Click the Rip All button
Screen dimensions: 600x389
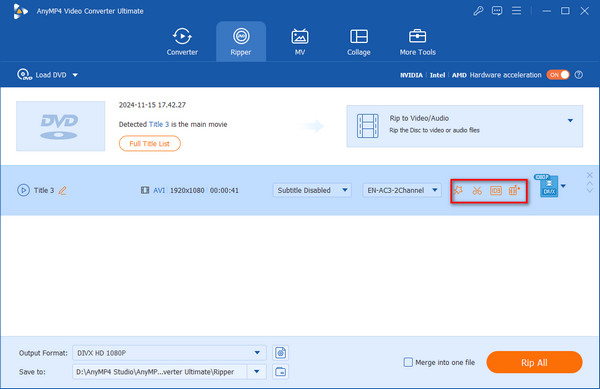534,362
